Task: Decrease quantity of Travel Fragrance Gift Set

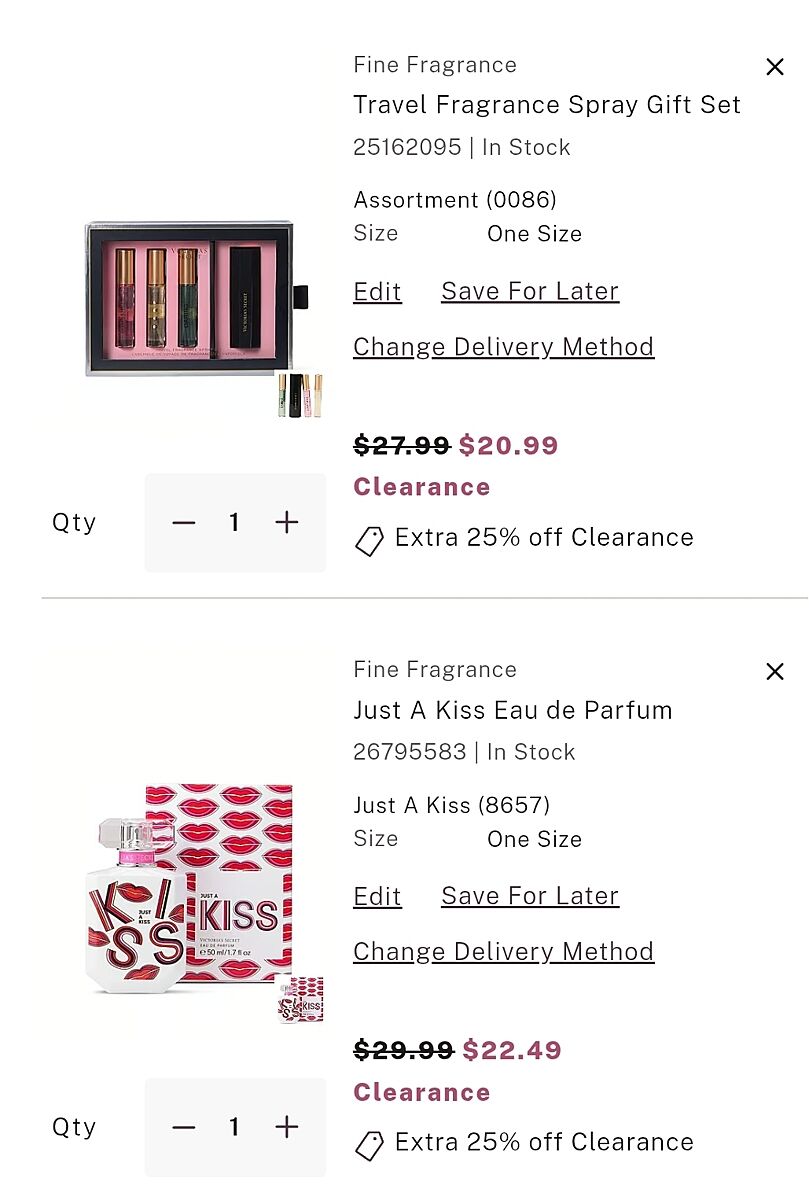Action: [x=184, y=522]
